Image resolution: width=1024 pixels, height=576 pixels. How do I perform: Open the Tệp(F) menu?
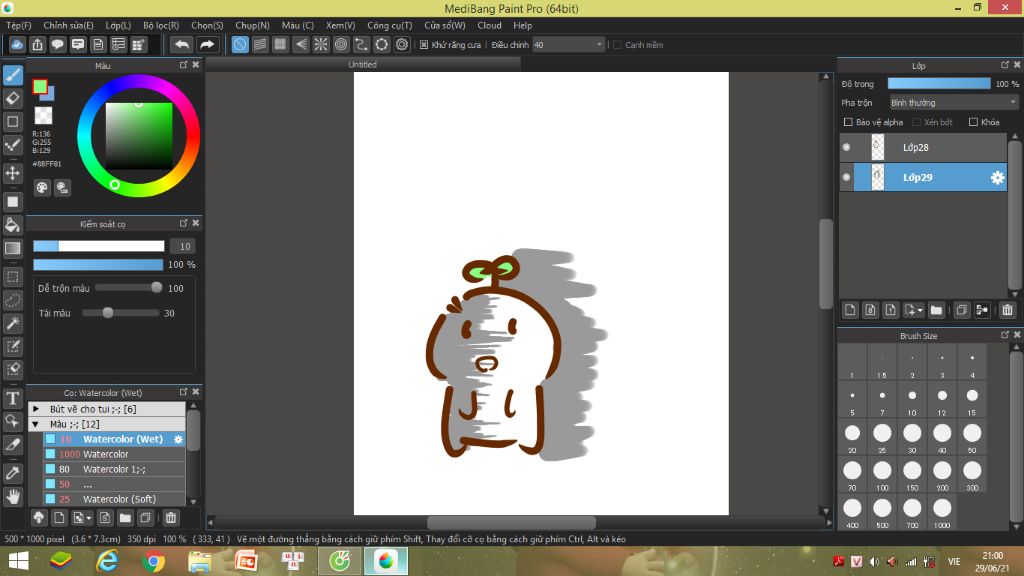tap(19, 25)
